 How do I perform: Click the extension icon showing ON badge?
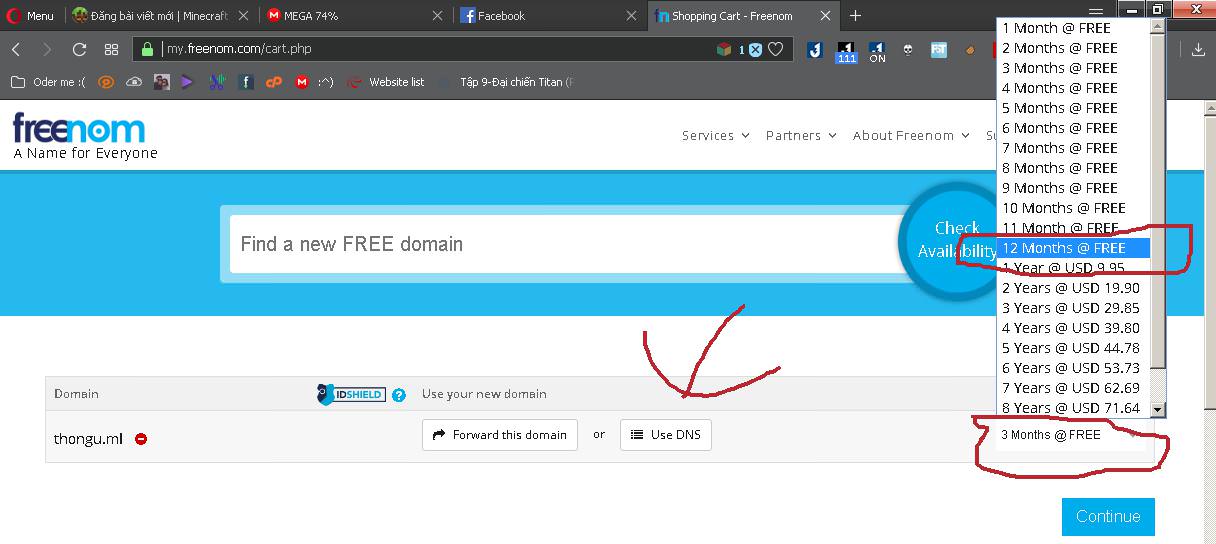click(x=877, y=51)
